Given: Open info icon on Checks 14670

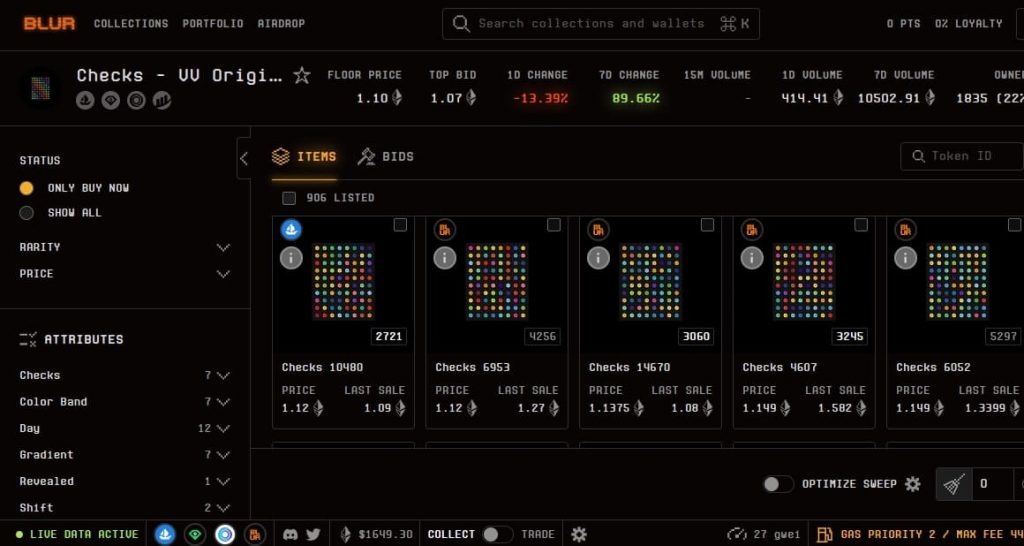Looking at the screenshot, I should tap(598, 258).
